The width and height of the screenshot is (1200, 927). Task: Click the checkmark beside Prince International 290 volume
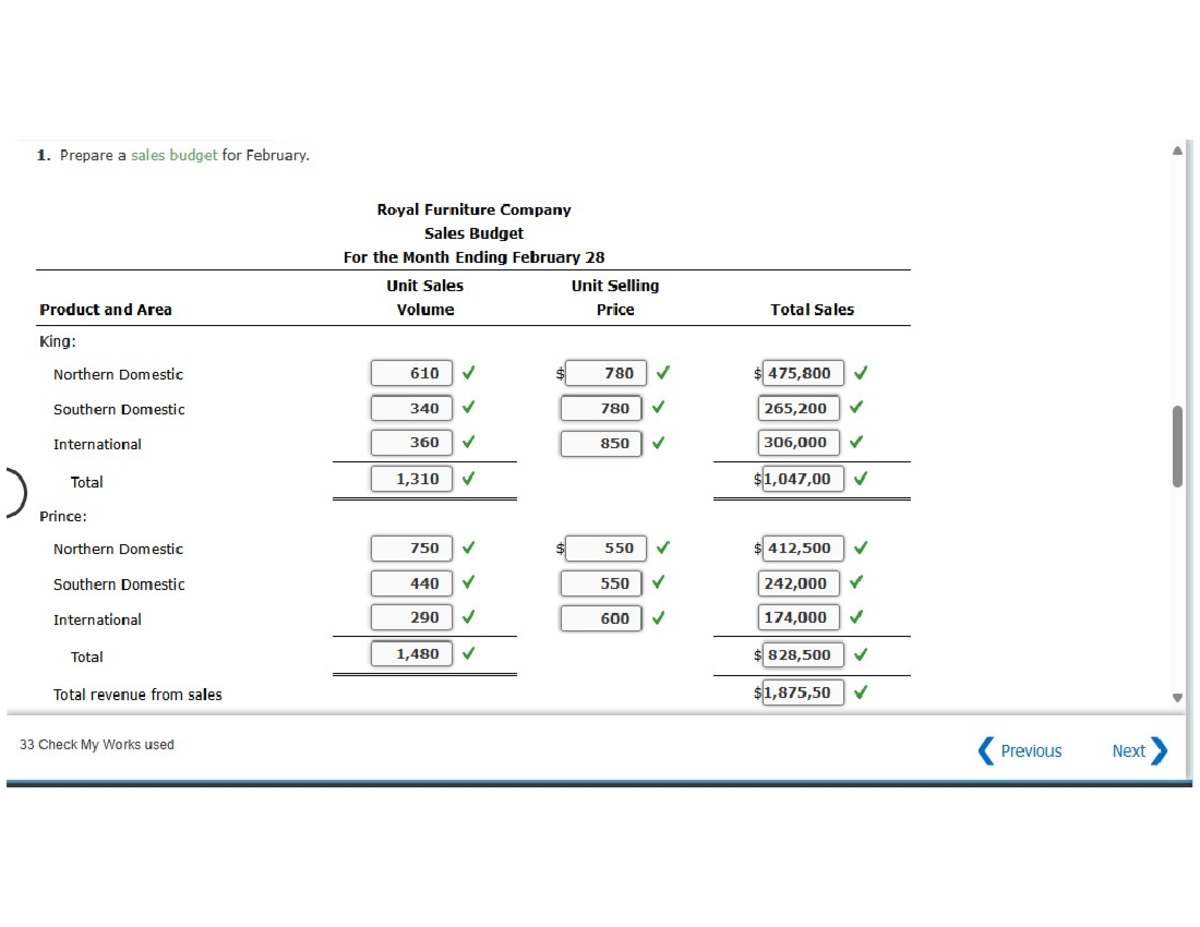tap(467, 618)
